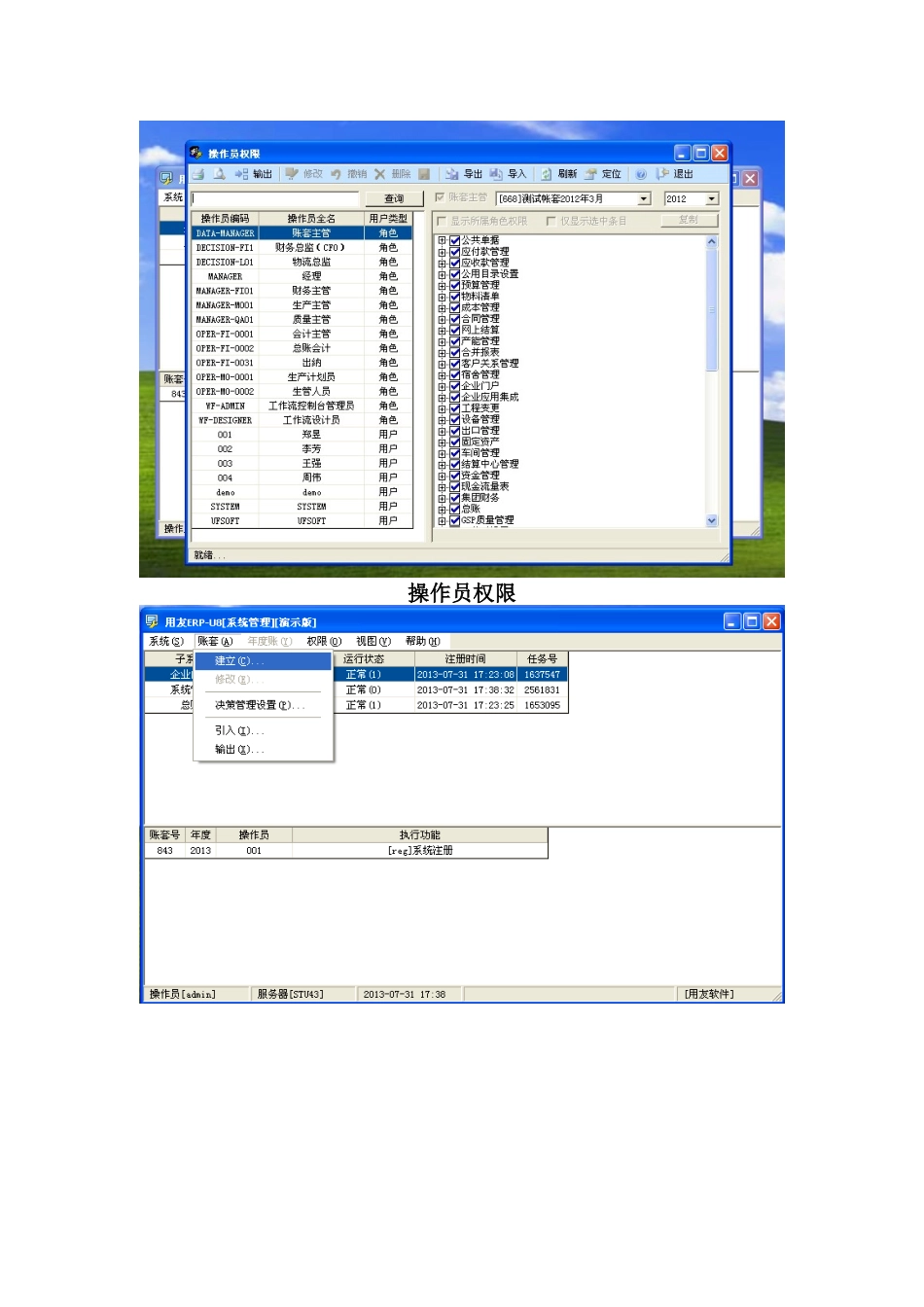Viewport: 924px width, 1307px height.
Task: Click the 复制 copy button
Action: 689,221
